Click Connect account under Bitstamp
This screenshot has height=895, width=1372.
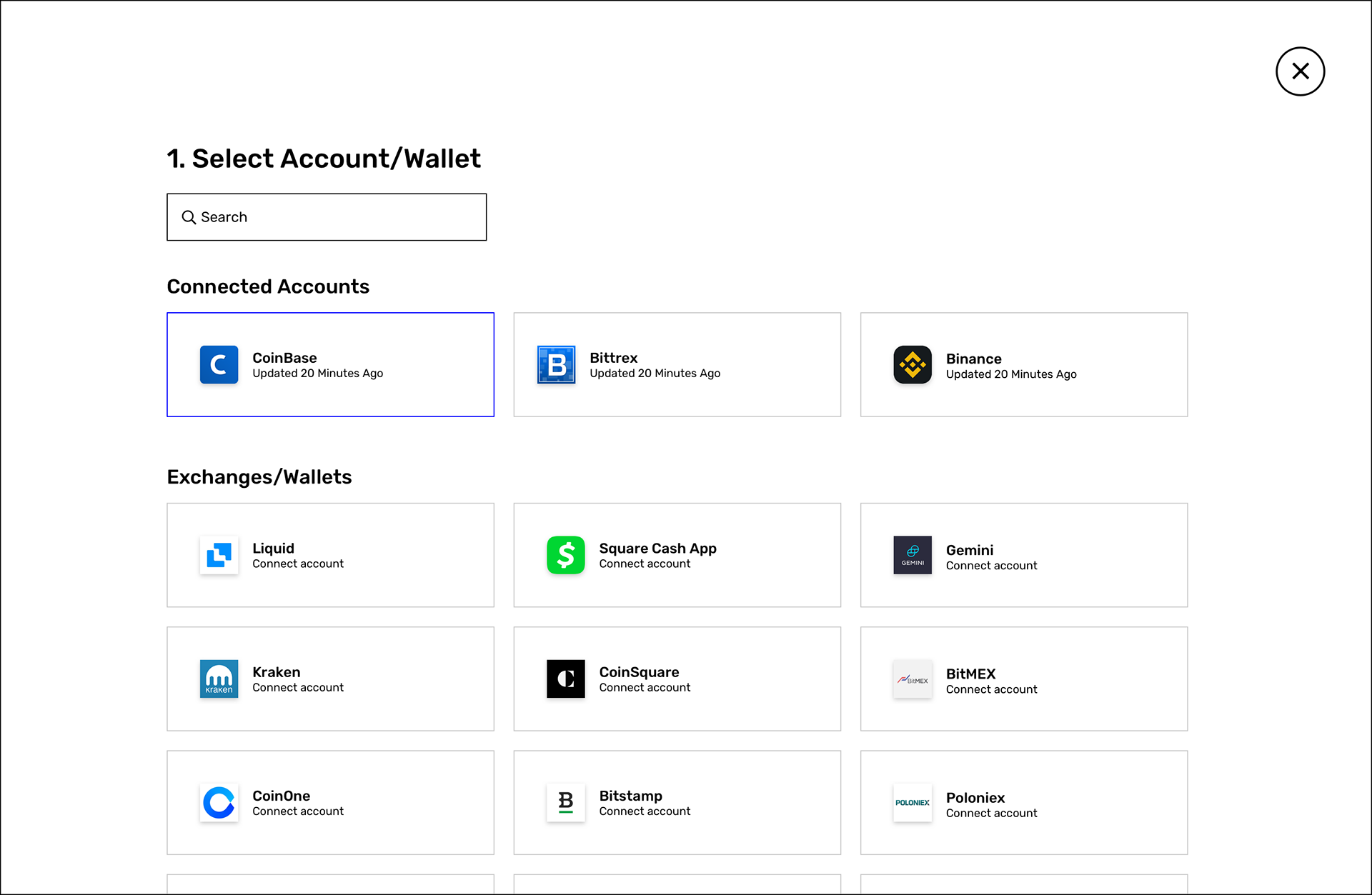[x=645, y=811]
